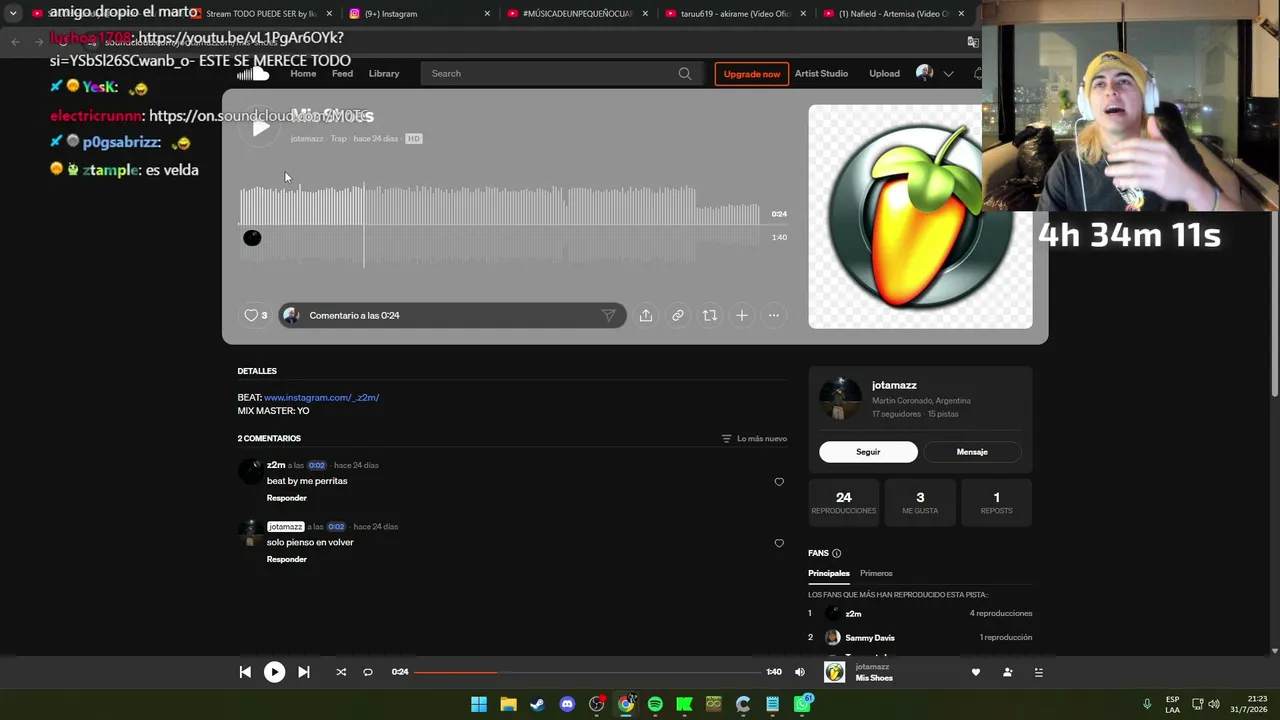Seek on the bottom player progress bar
Screen dimensions: 1280x720
(587, 672)
